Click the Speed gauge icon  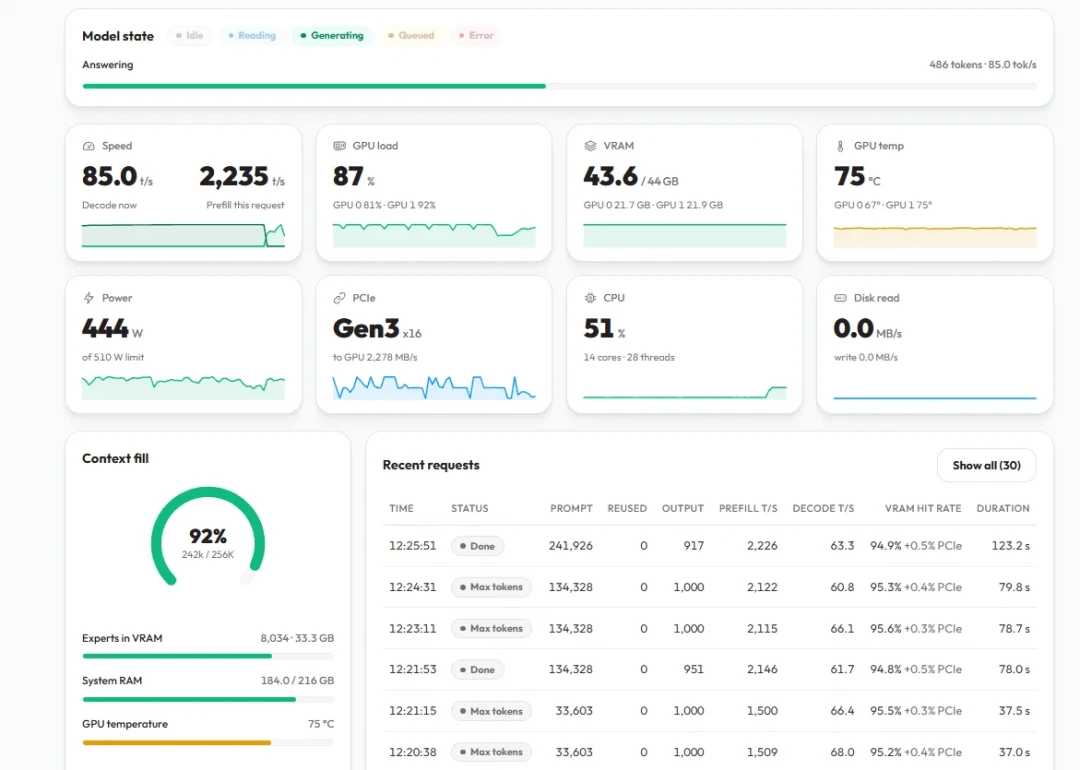point(88,146)
